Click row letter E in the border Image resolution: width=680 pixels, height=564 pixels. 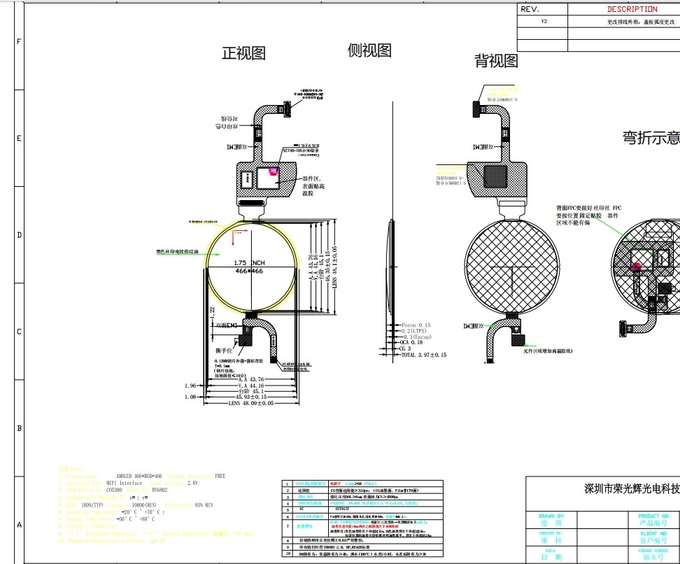[x=19, y=138]
